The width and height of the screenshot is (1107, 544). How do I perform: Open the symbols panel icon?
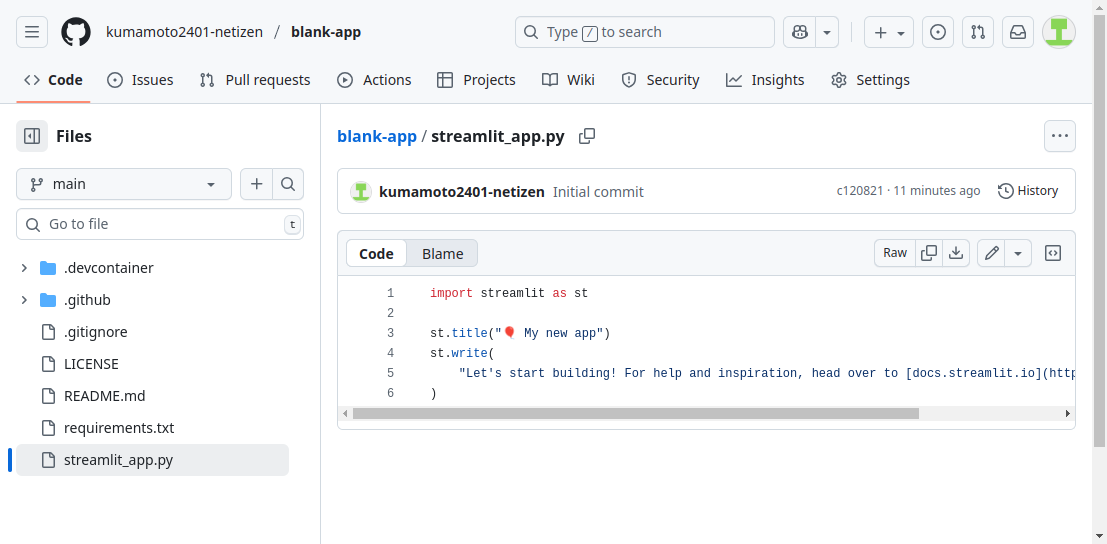(x=1053, y=253)
